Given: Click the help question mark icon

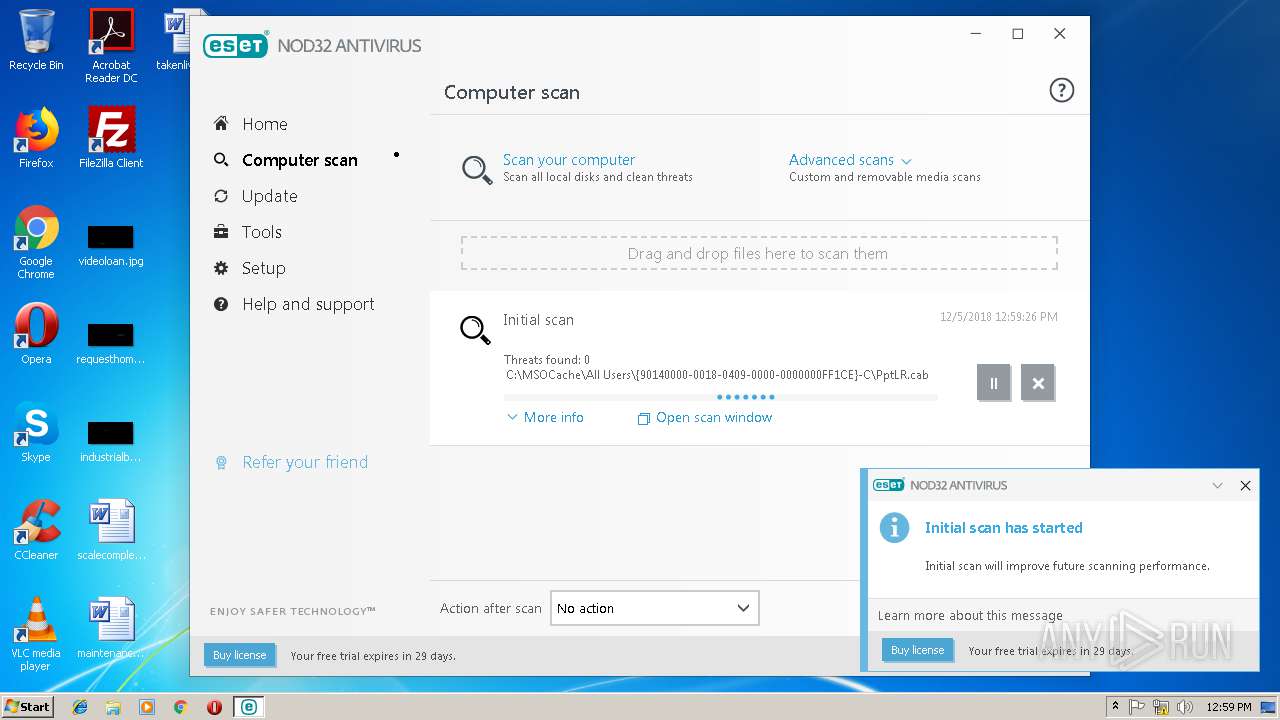Looking at the screenshot, I should pos(1061,91).
